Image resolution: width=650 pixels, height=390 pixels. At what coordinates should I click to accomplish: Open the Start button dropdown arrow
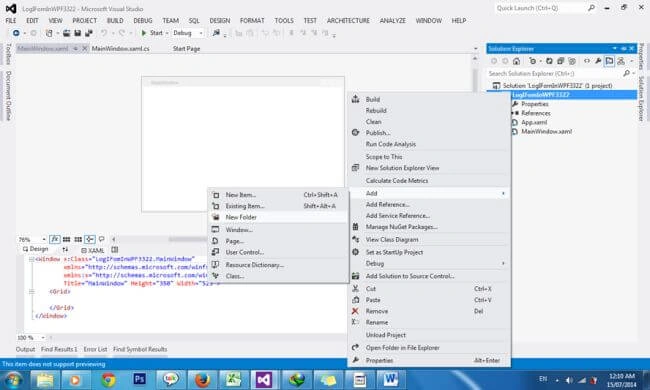point(167,33)
